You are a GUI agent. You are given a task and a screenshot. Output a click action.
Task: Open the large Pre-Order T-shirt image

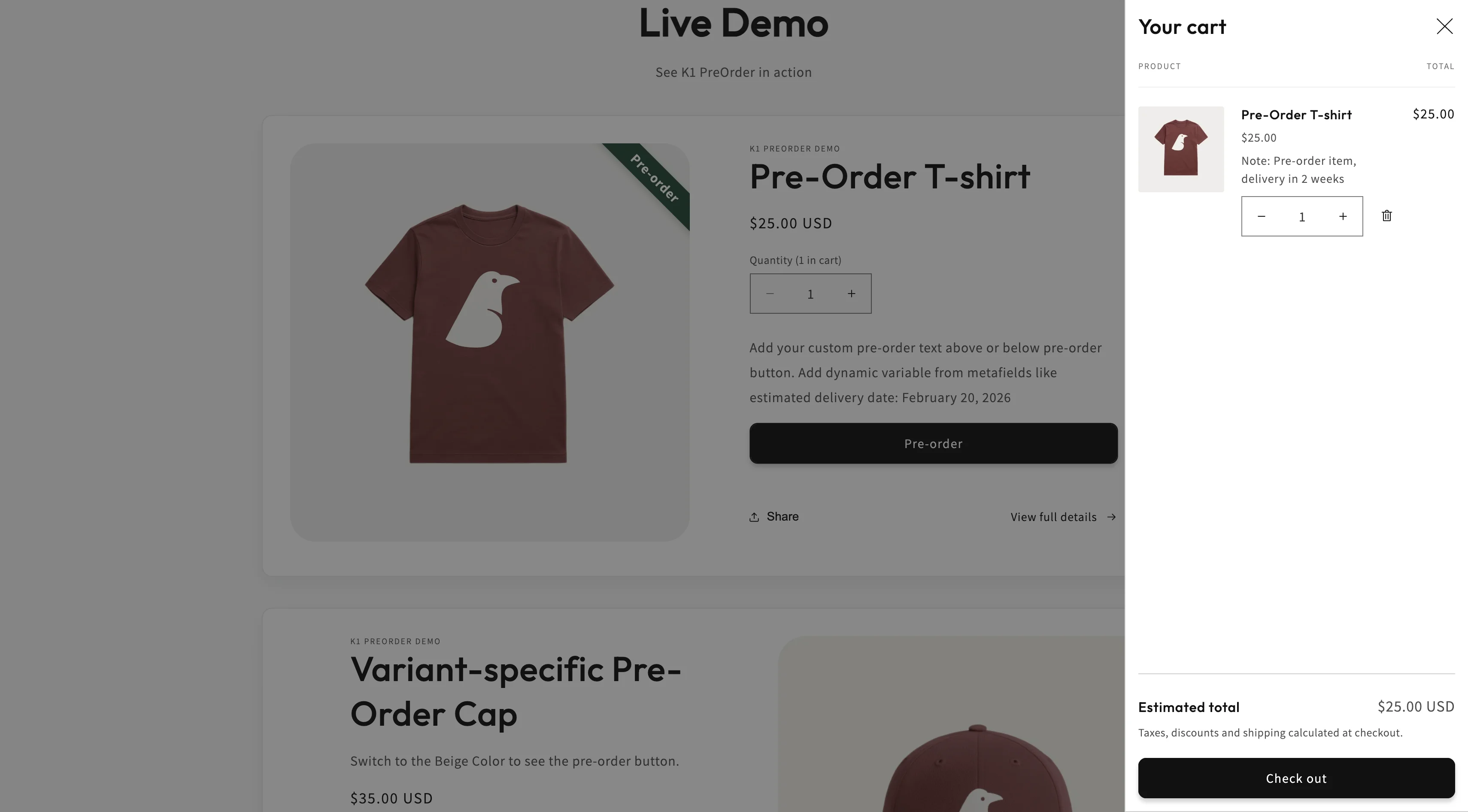[489, 342]
